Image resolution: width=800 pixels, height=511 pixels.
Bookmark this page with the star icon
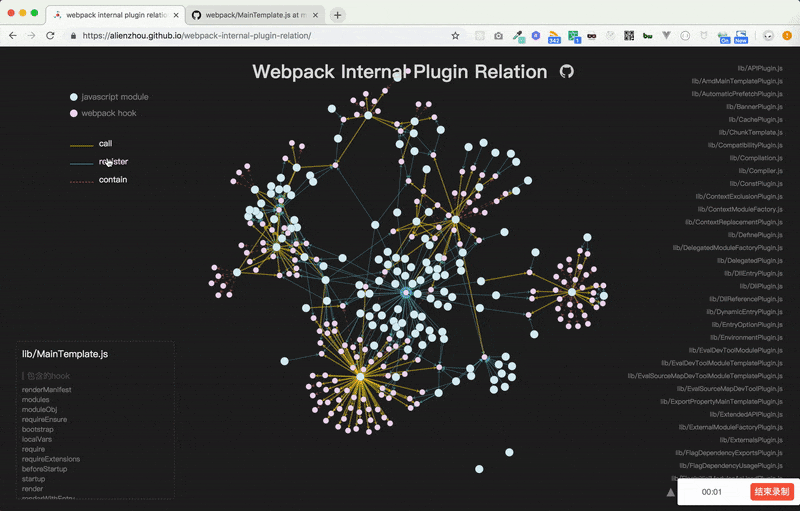pos(455,36)
